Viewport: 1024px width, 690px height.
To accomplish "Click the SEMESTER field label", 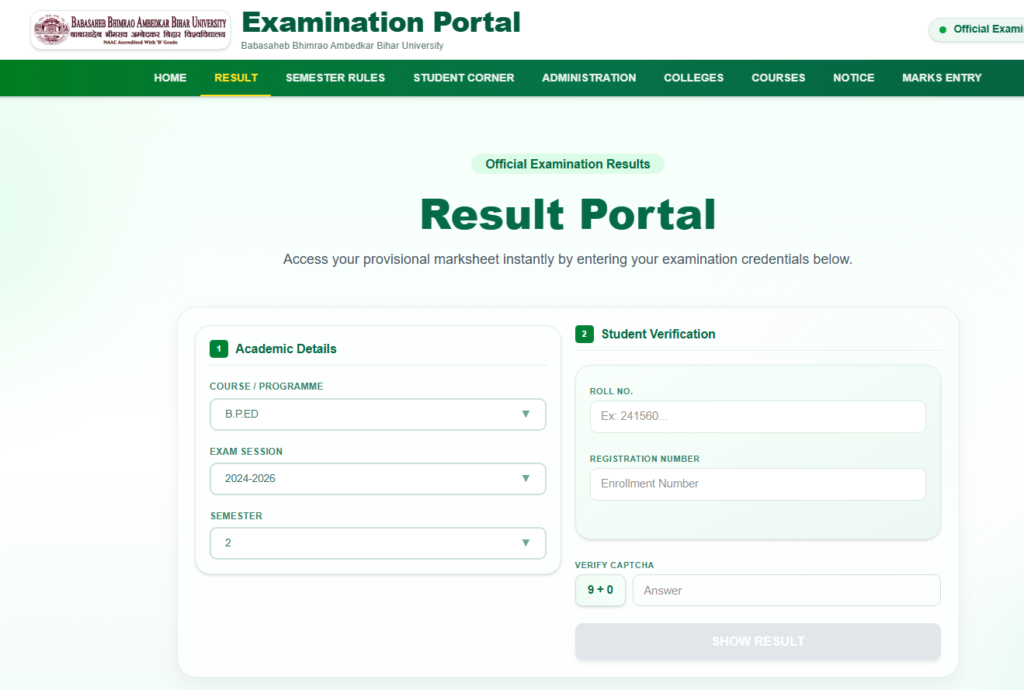I will 236,516.
